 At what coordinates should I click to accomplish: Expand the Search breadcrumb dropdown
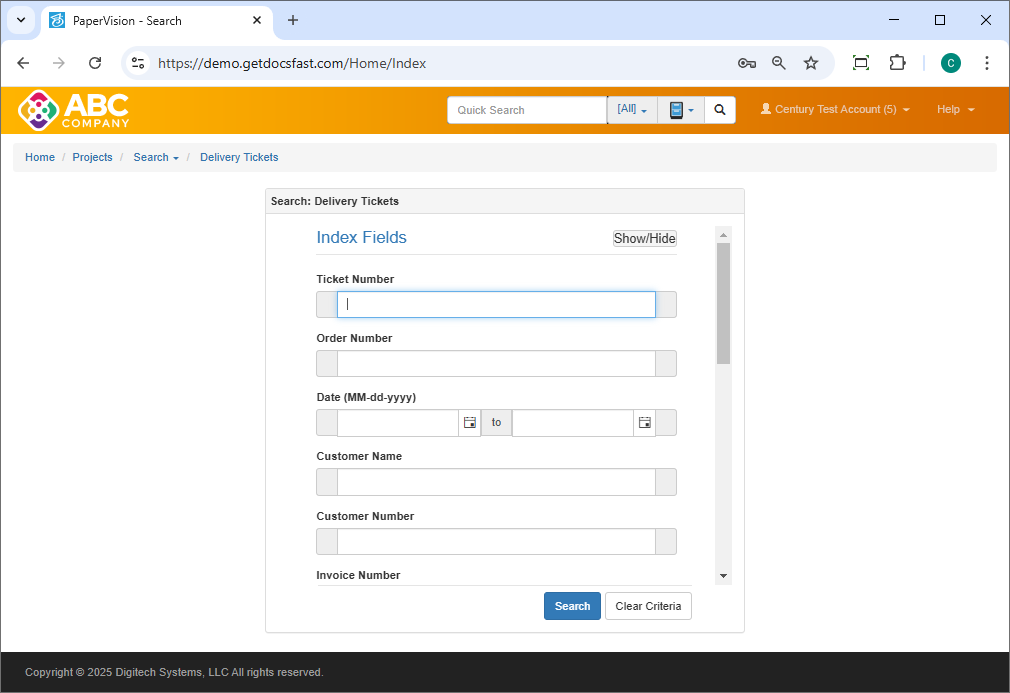click(156, 157)
